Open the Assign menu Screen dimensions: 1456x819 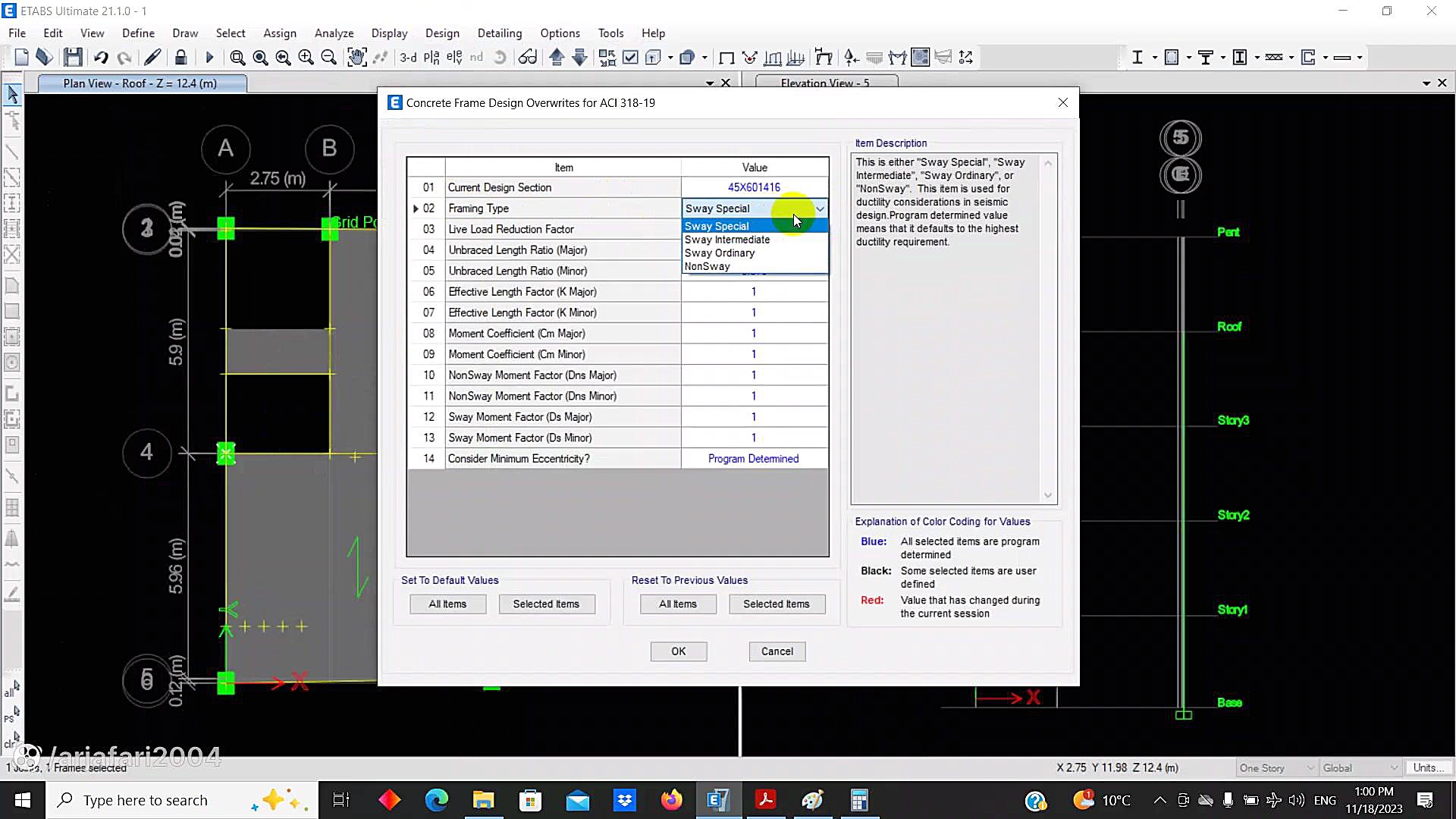point(280,33)
